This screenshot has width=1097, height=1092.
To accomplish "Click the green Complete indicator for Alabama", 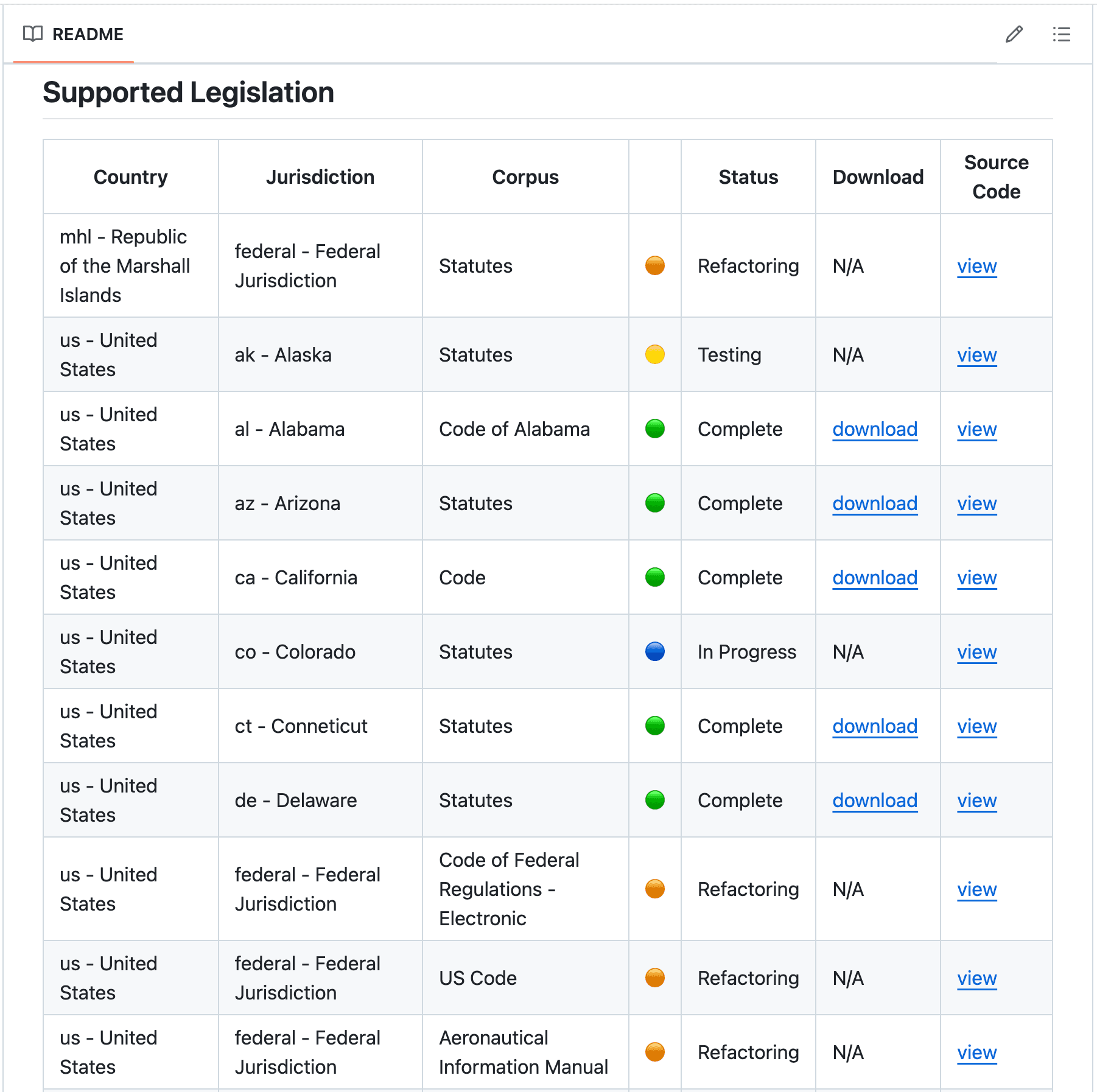I will pos(654,429).
